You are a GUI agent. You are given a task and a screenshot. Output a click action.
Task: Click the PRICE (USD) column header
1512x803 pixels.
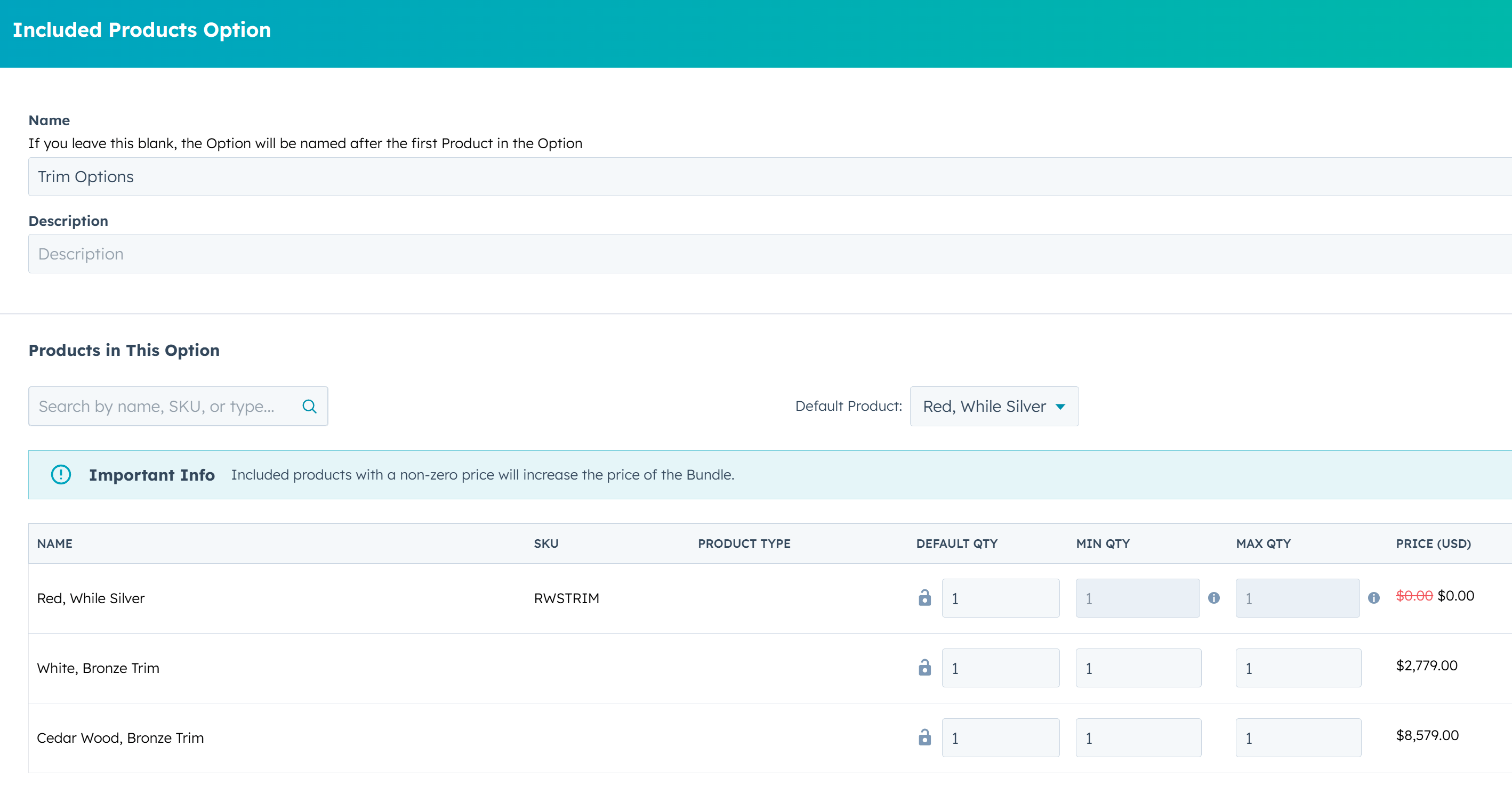pos(1433,543)
